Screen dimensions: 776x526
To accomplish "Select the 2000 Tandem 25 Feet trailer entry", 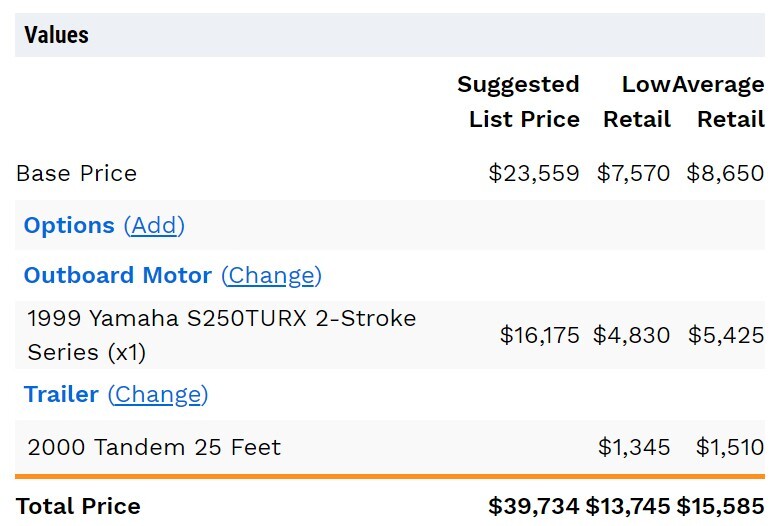I will (x=154, y=447).
